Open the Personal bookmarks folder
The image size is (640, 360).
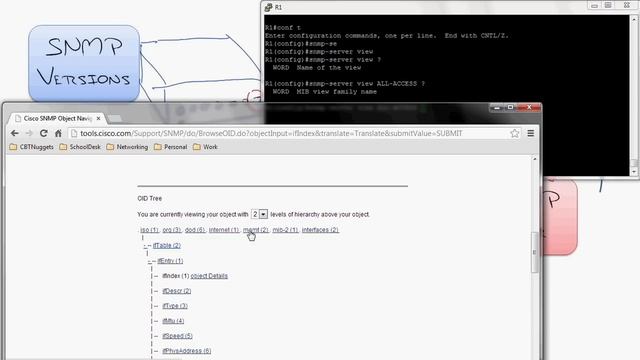point(171,147)
